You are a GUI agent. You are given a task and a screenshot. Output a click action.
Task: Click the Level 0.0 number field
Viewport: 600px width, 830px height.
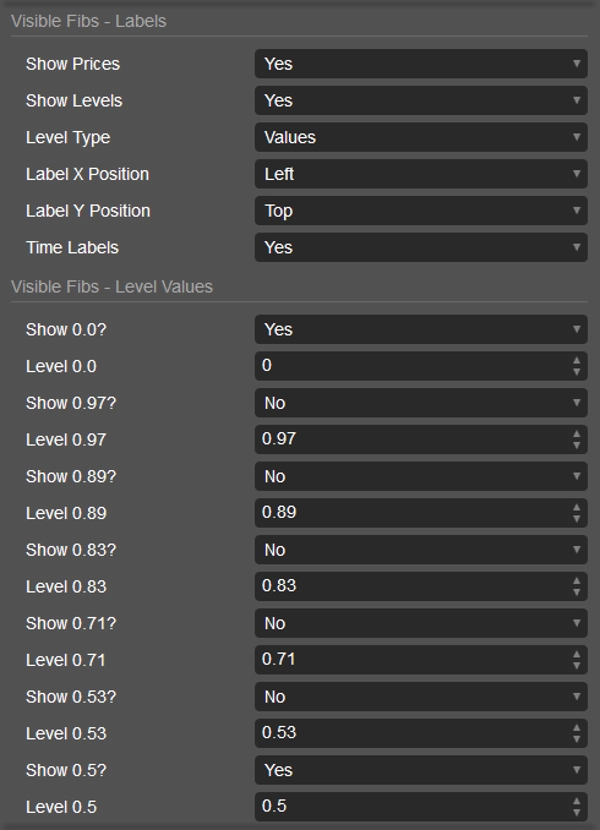[x=410, y=366]
